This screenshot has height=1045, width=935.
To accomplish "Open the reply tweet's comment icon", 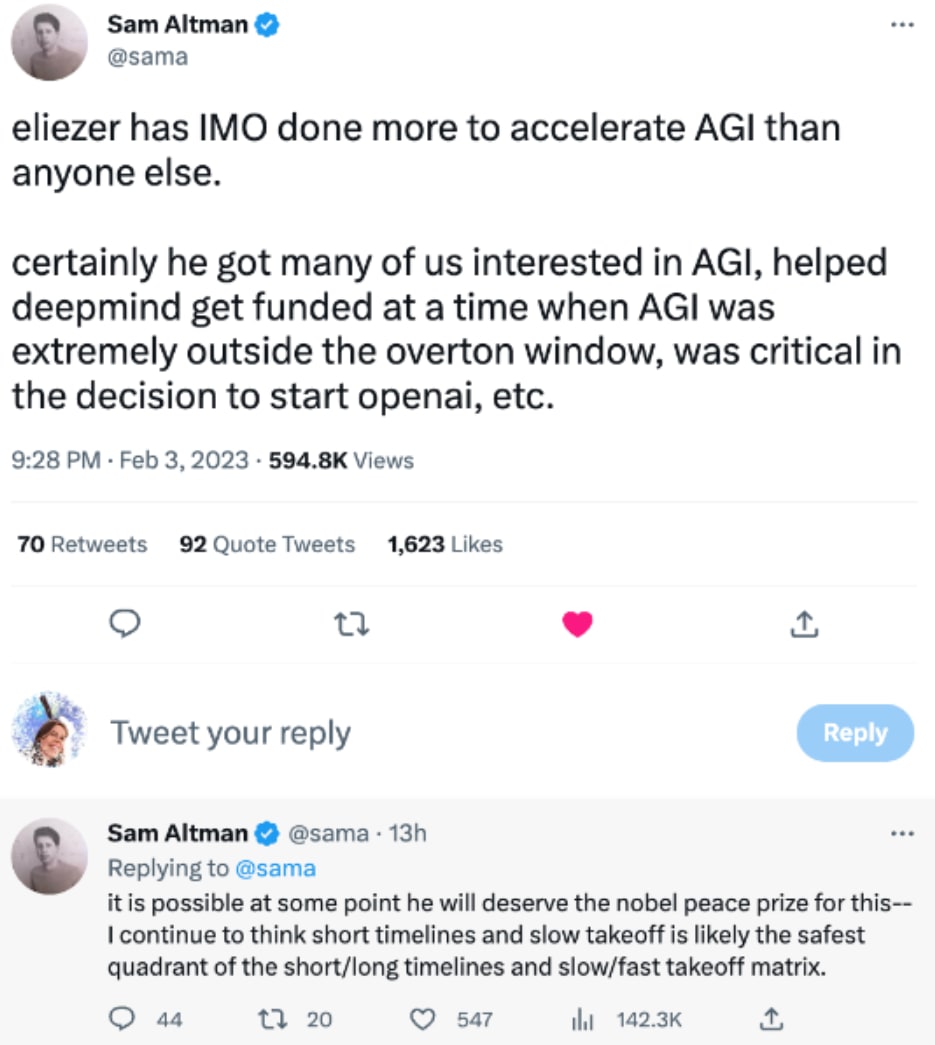I will [x=122, y=1019].
